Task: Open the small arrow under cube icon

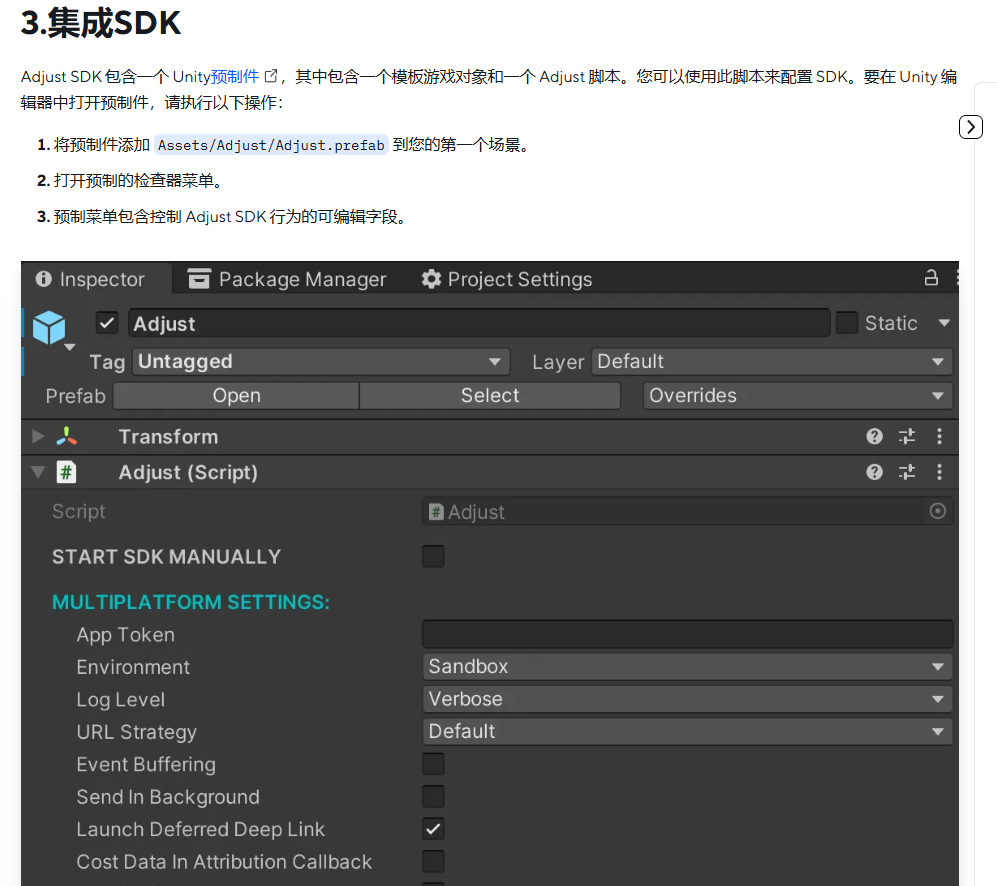Action: click(70, 347)
